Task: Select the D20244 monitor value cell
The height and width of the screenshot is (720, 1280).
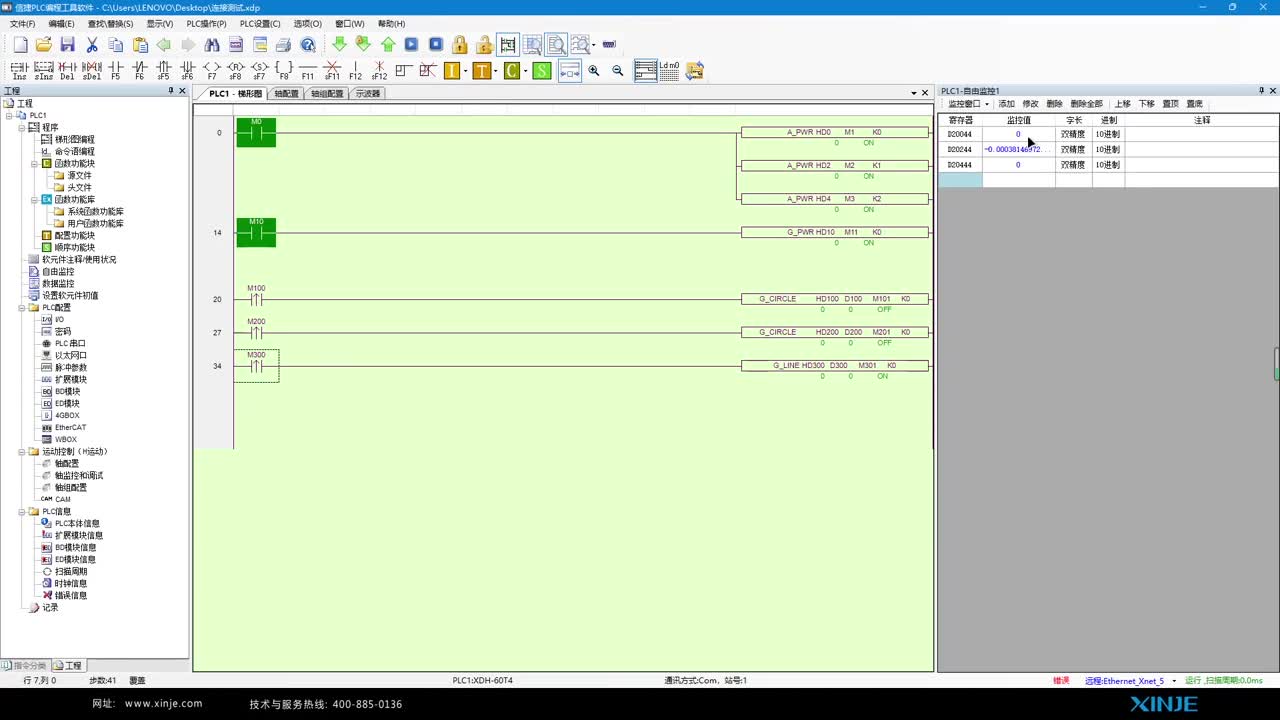Action: 1018,149
